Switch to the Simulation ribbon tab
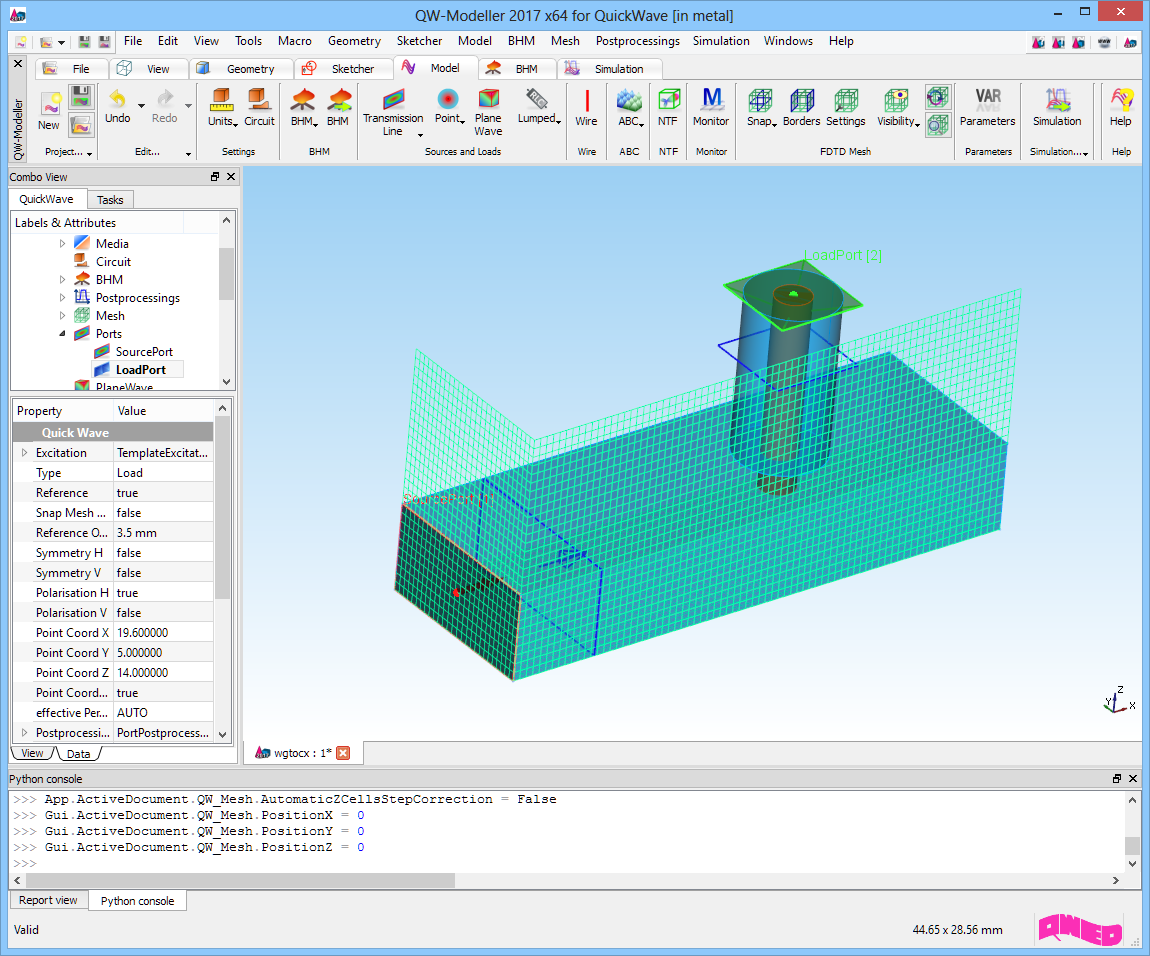The height and width of the screenshot is (956, 1150). 609,69
